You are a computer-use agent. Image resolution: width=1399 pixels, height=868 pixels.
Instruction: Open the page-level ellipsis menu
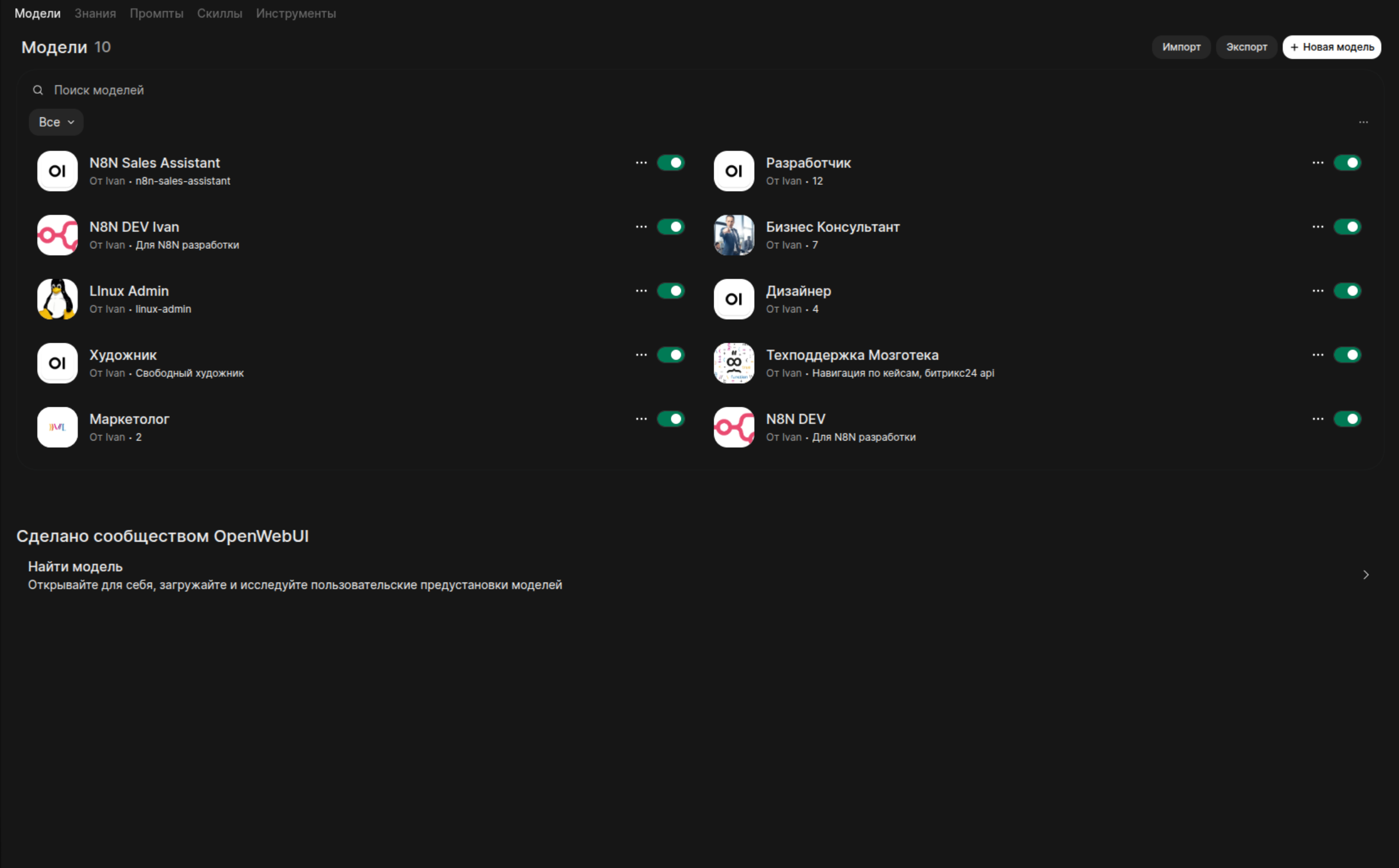click(1364, 122)
